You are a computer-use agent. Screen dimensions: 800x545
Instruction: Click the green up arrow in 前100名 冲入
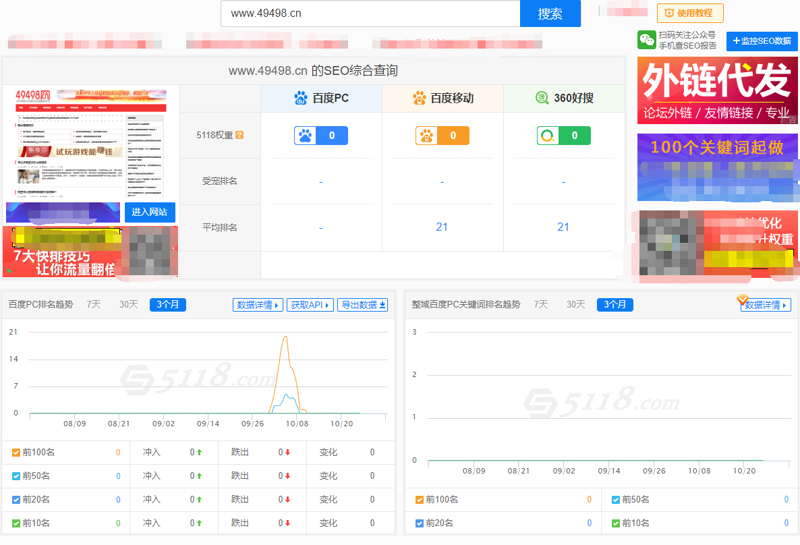pos(199,452)
